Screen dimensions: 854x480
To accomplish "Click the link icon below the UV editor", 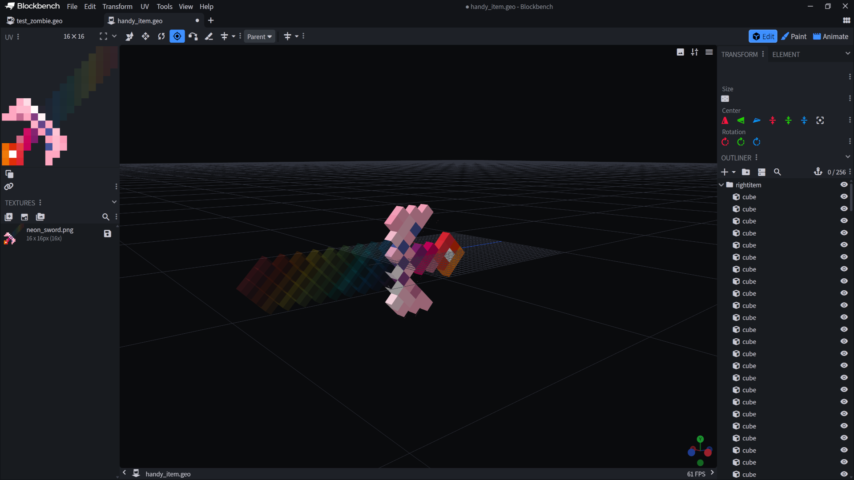I will point(9,187).
